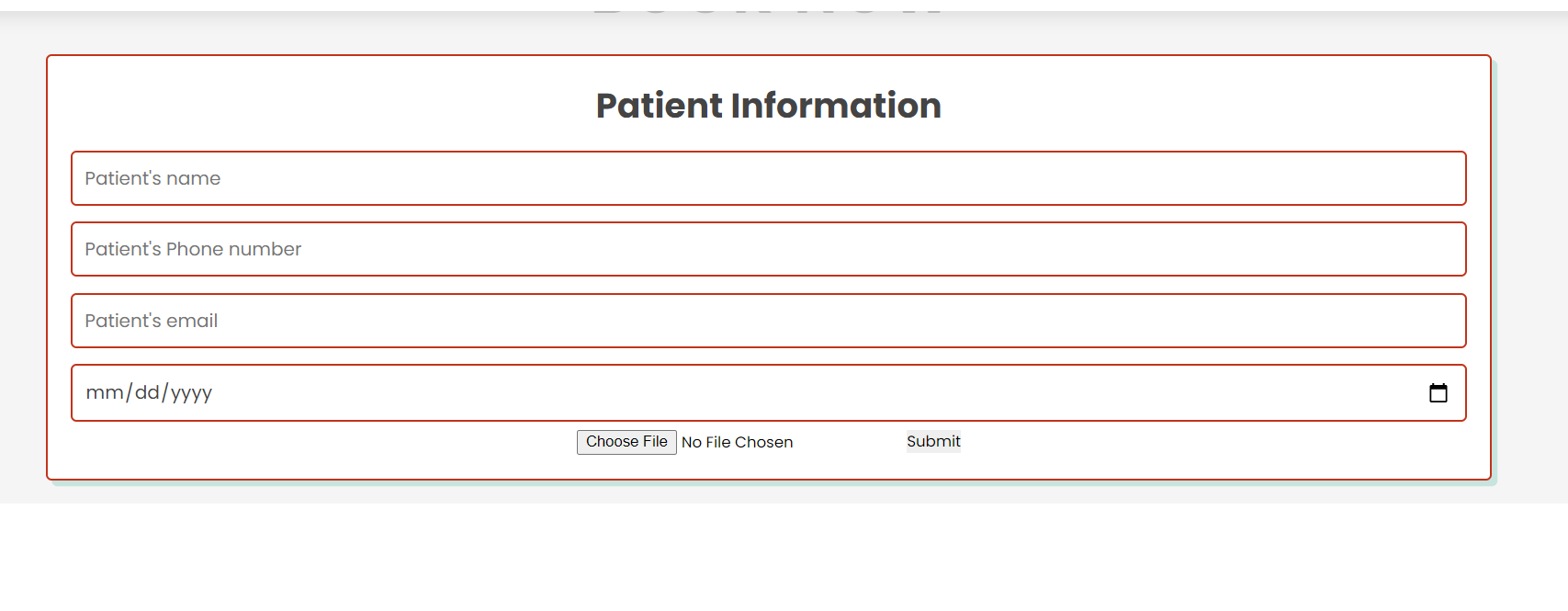Open file browser via Choose File
1568x611 pixels.
coord(626,441)
